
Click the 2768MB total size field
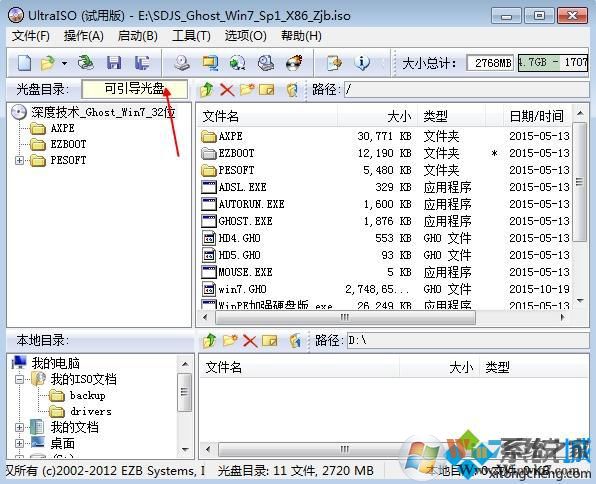coord(490,63)
